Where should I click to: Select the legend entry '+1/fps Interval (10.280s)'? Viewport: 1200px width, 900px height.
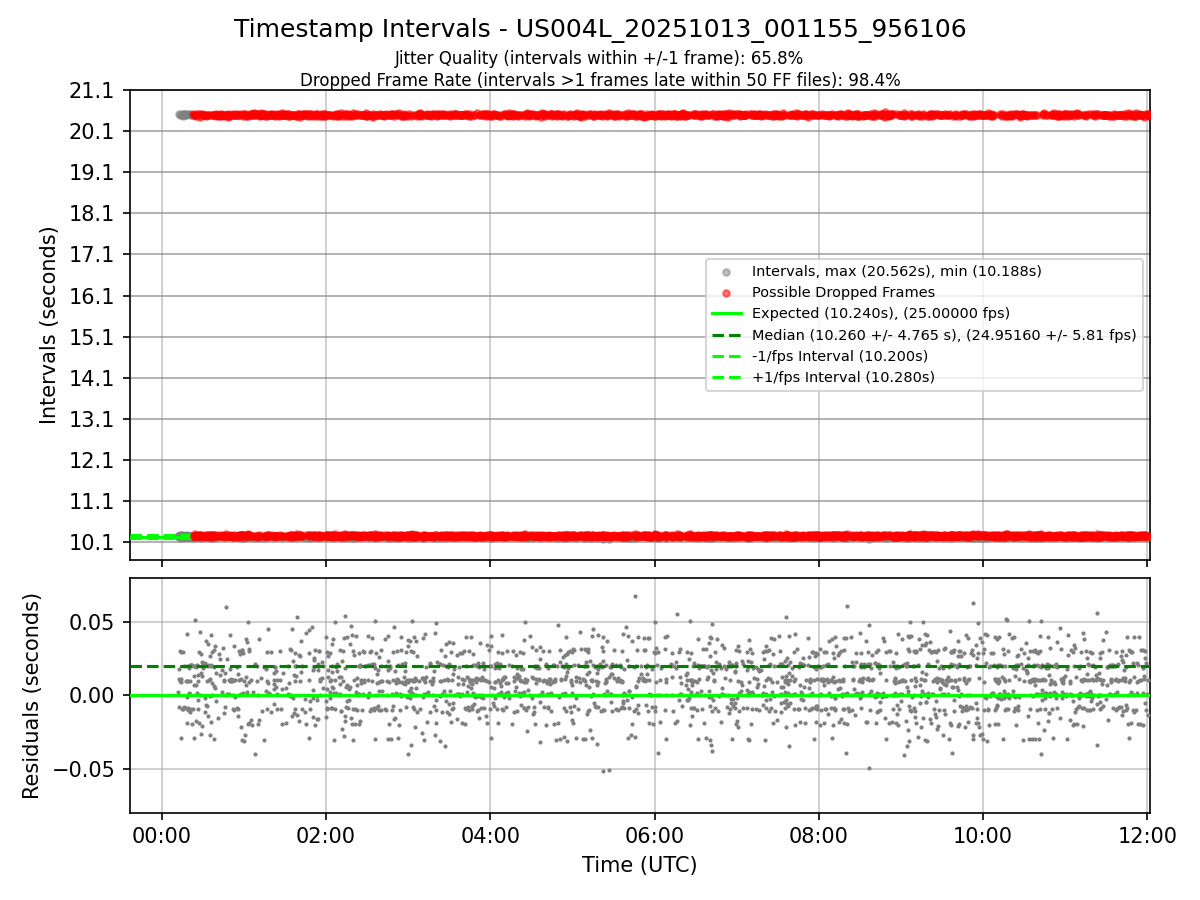pos(843,377)
